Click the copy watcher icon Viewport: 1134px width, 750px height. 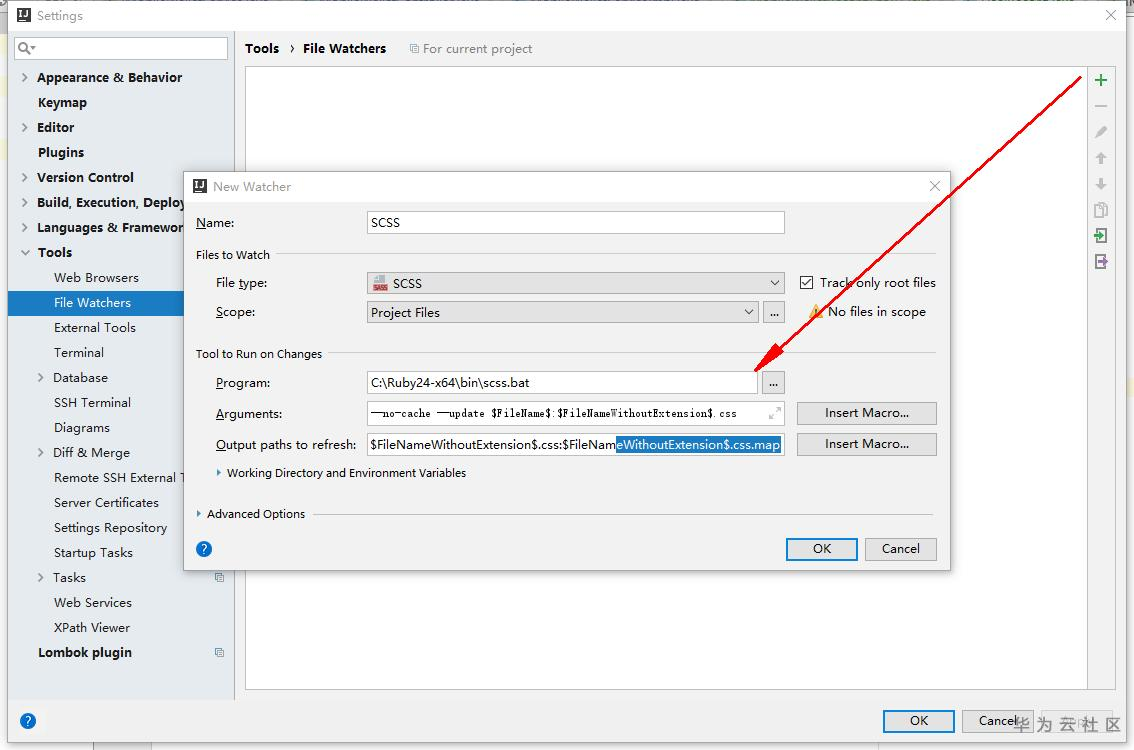1101,210
